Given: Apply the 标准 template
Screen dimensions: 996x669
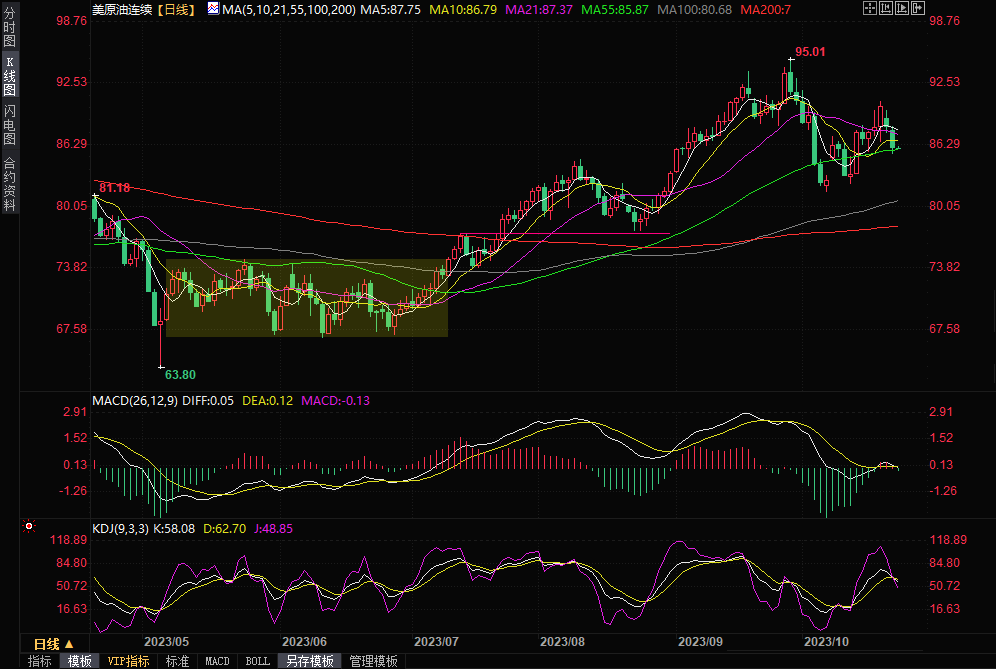Looking at the screenshot, I should 177,661.
